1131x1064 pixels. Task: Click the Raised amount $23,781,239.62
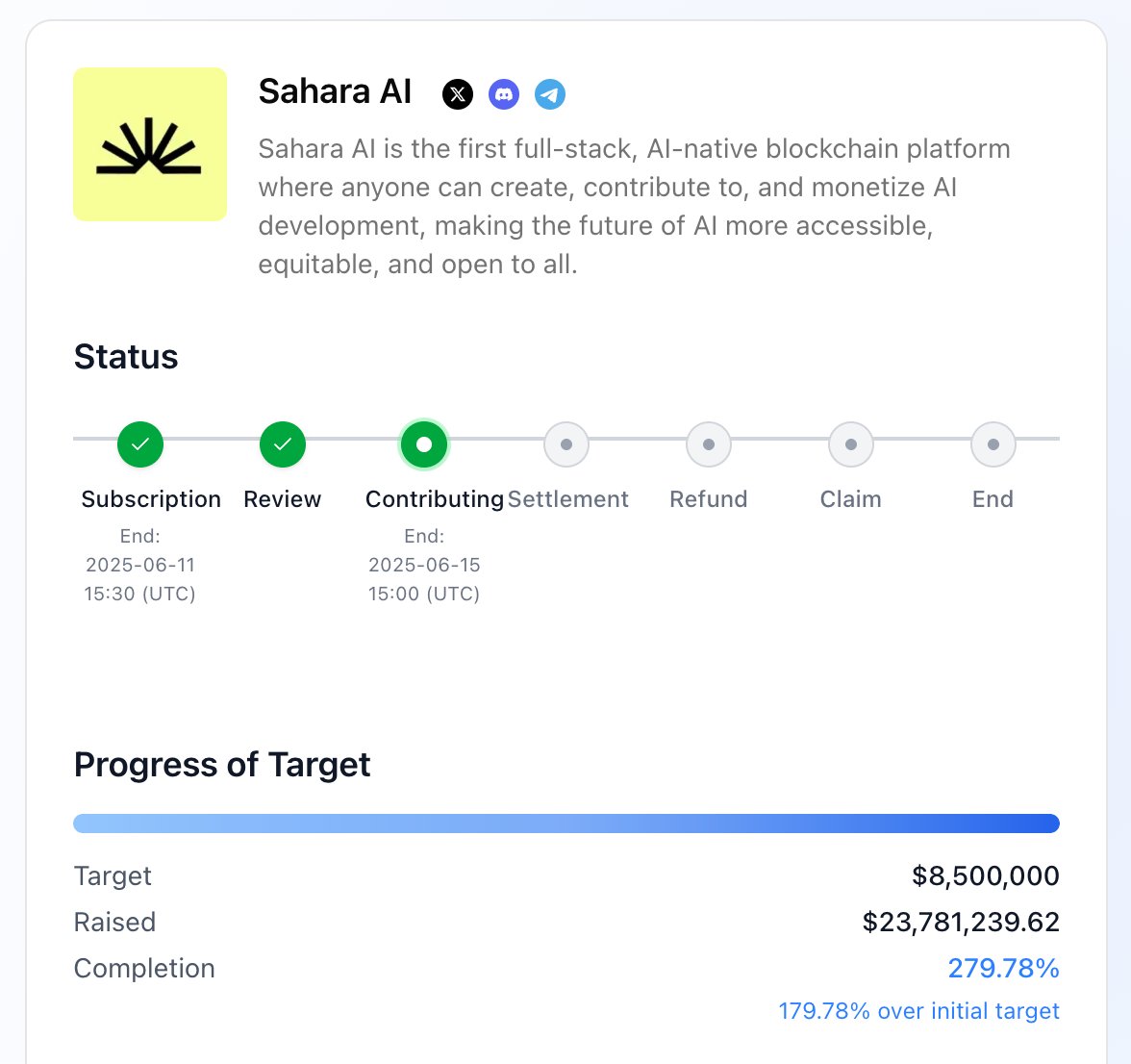961,922
